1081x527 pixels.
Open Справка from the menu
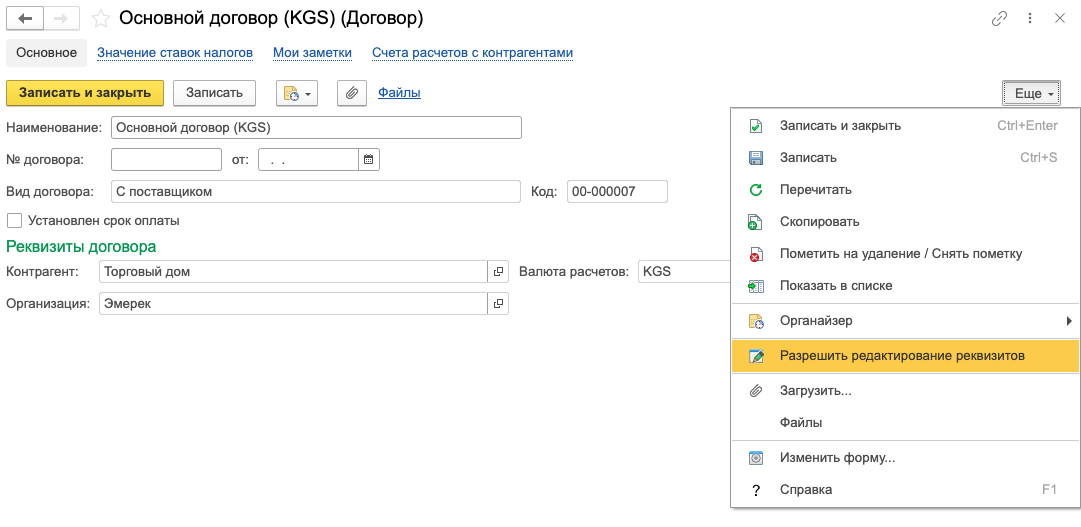(905, 490)
